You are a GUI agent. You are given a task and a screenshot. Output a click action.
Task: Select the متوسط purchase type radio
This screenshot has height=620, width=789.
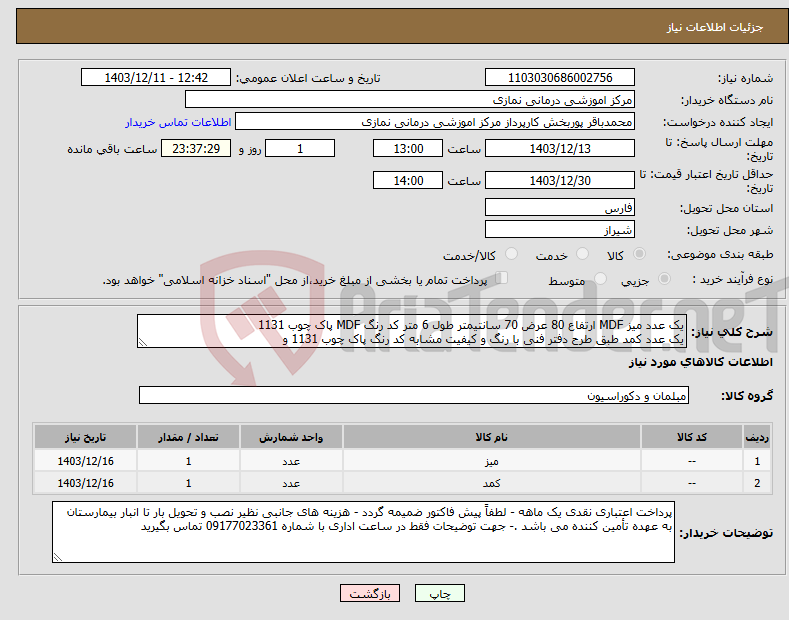600,278
